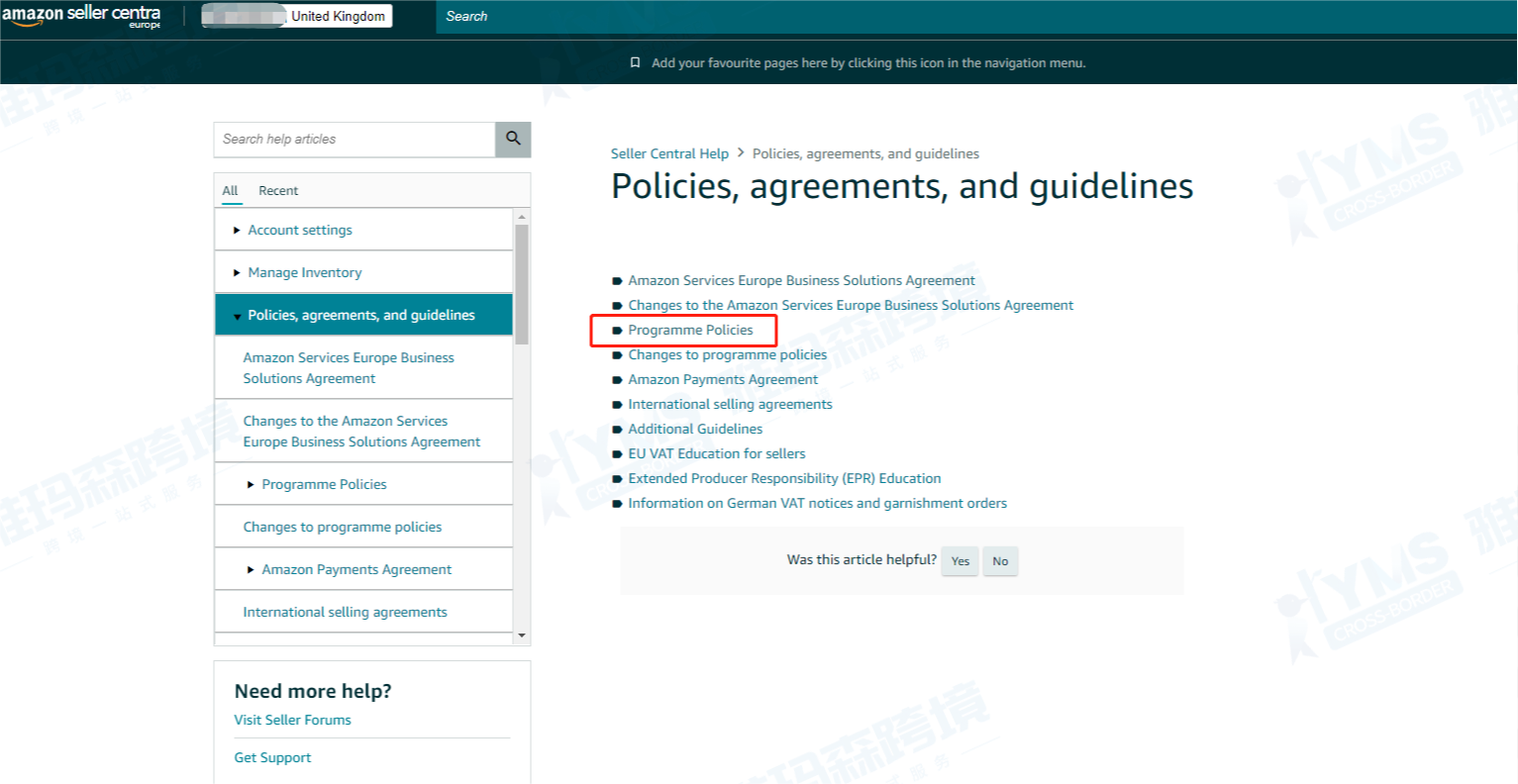
Task: Click the magnifier search help button
Action: pyautogui.click(x=513, y=139)
